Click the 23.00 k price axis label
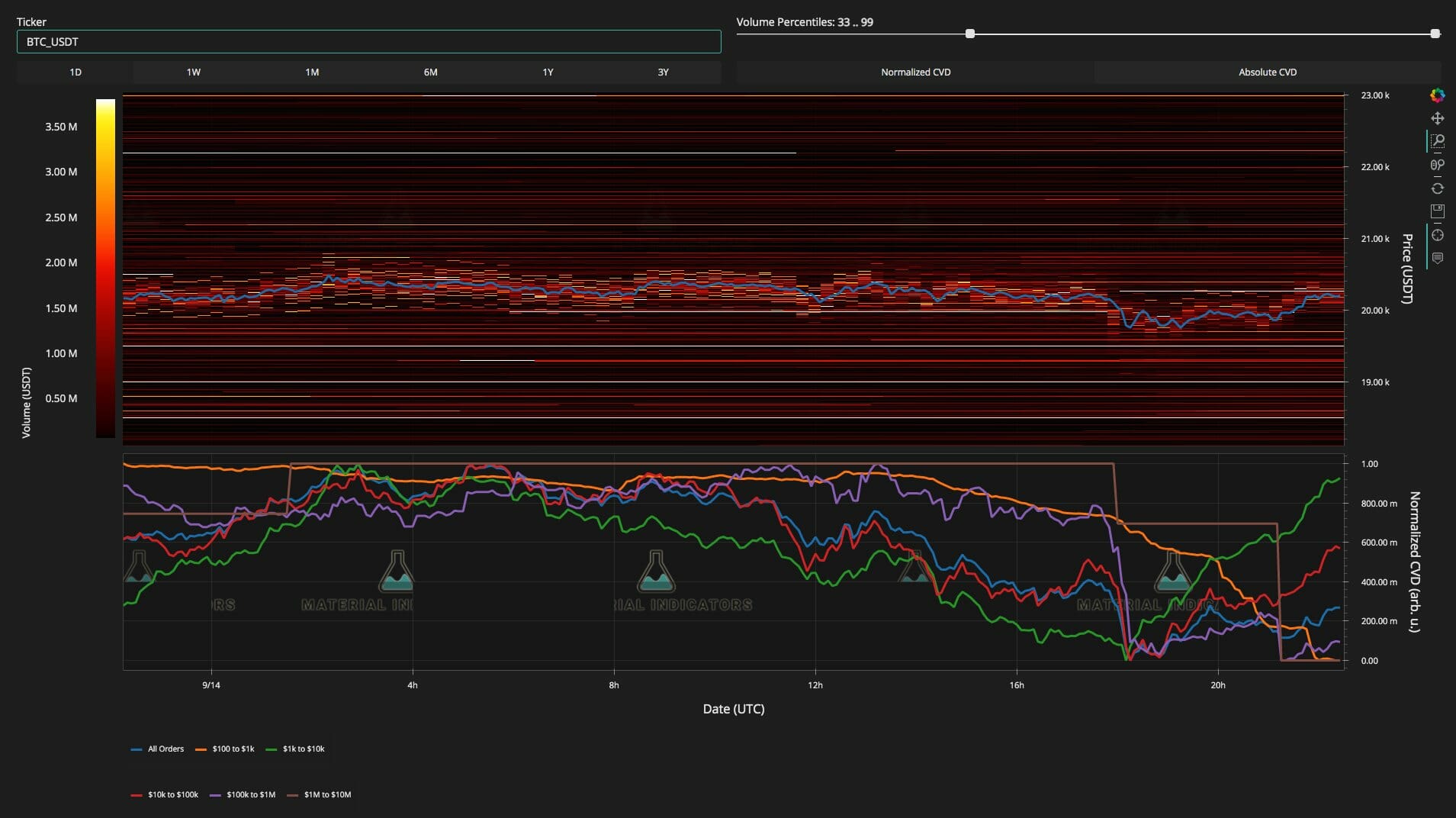The height and width of the screenshot is (818, 1456). pyautogui.click(x=1375, y=95)
